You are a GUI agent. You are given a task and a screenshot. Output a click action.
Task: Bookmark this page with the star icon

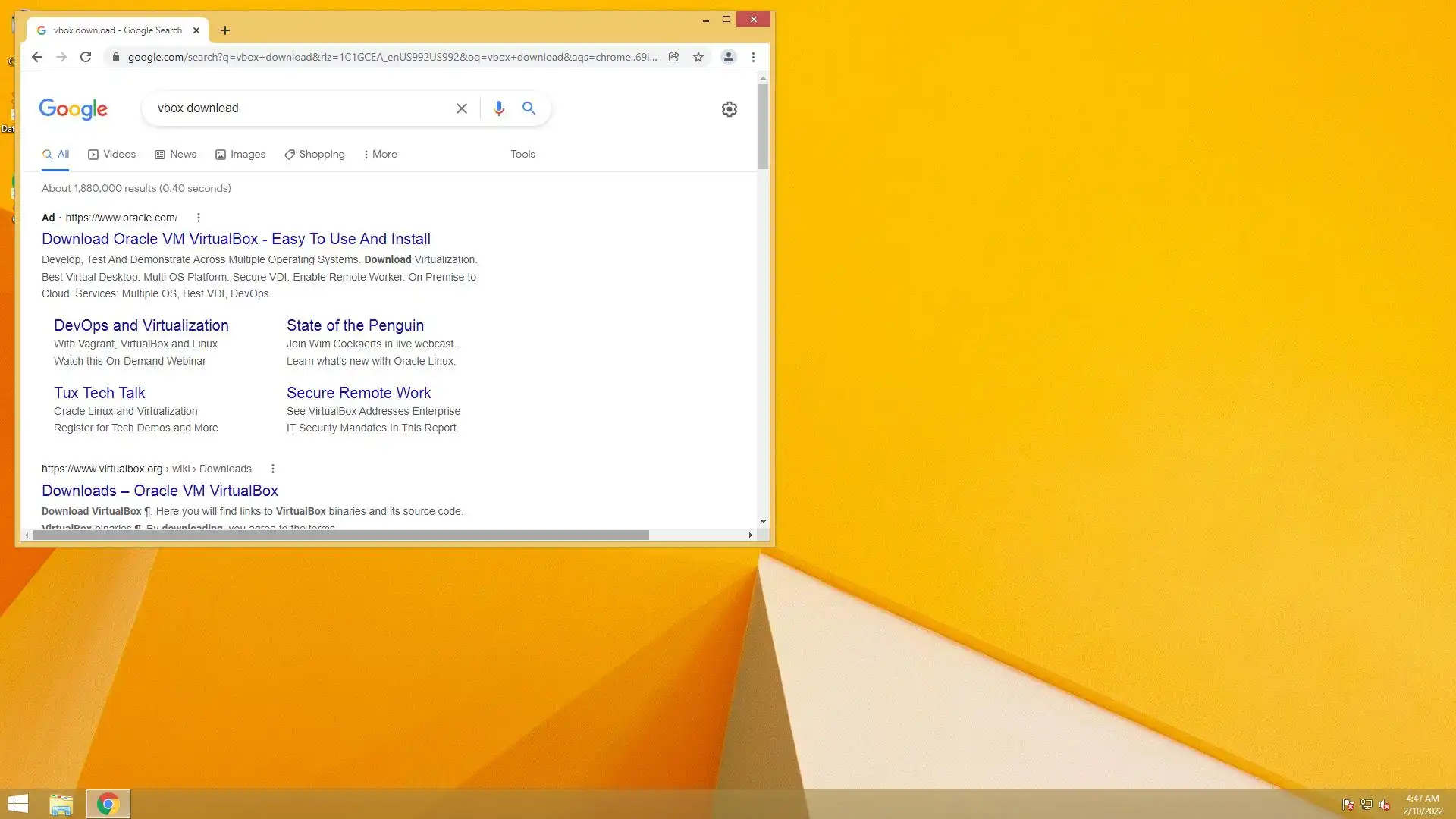pos(698,57)
